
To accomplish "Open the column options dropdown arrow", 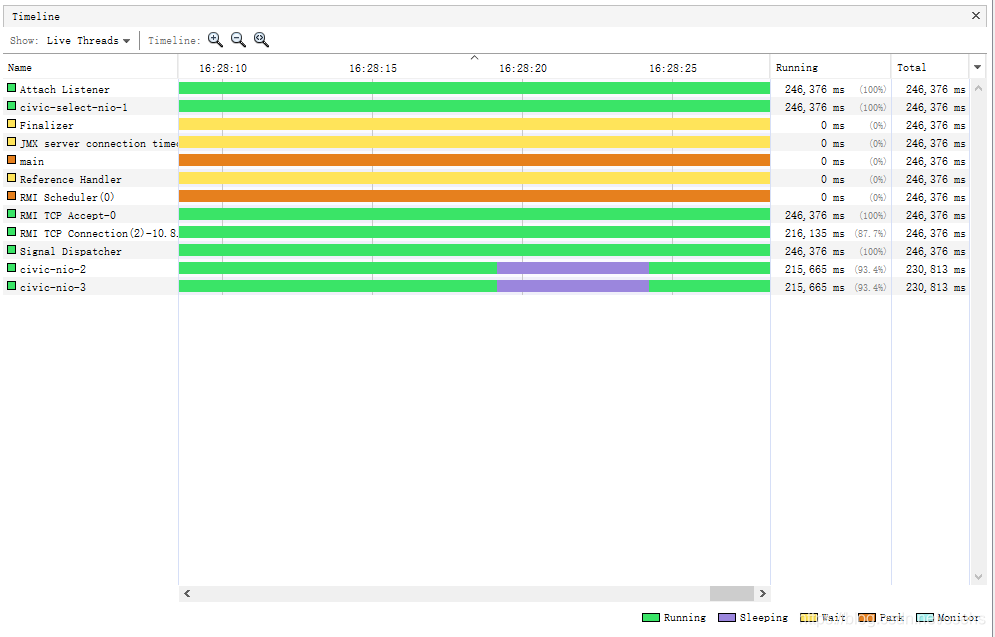I will click(977, 67).
